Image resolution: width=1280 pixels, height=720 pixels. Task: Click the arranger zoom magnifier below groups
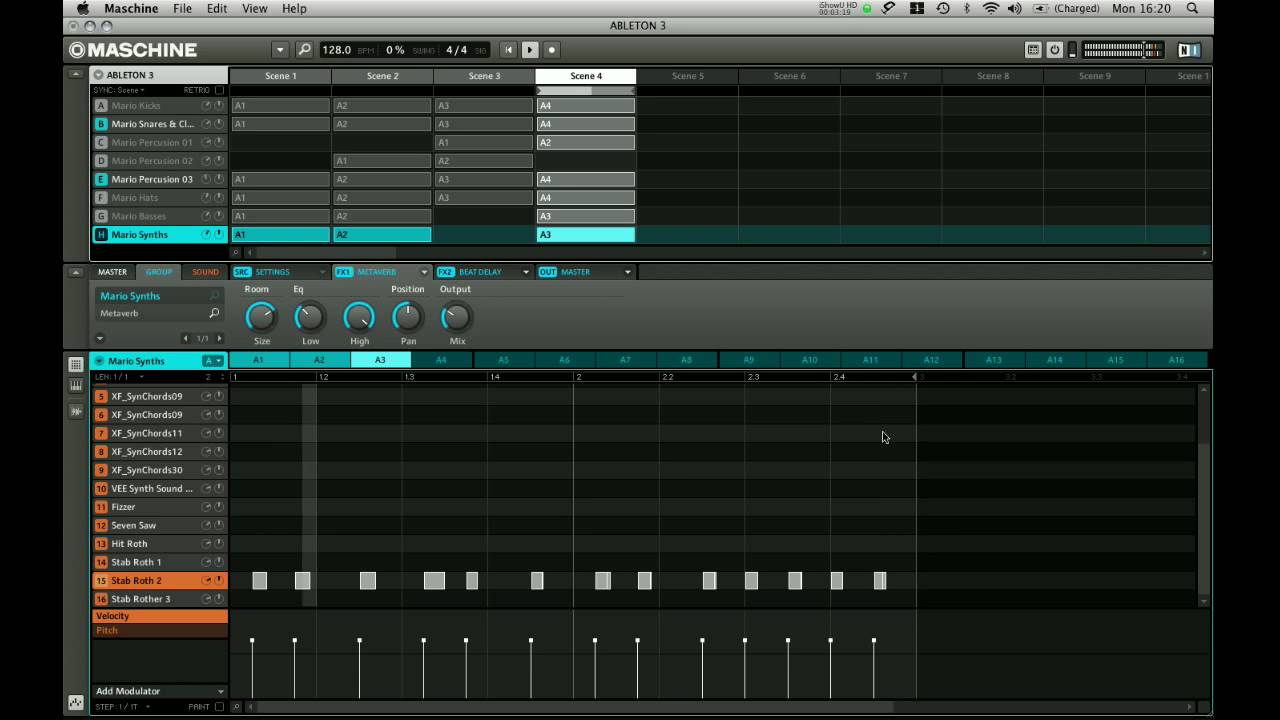click(x=236, y=252)
